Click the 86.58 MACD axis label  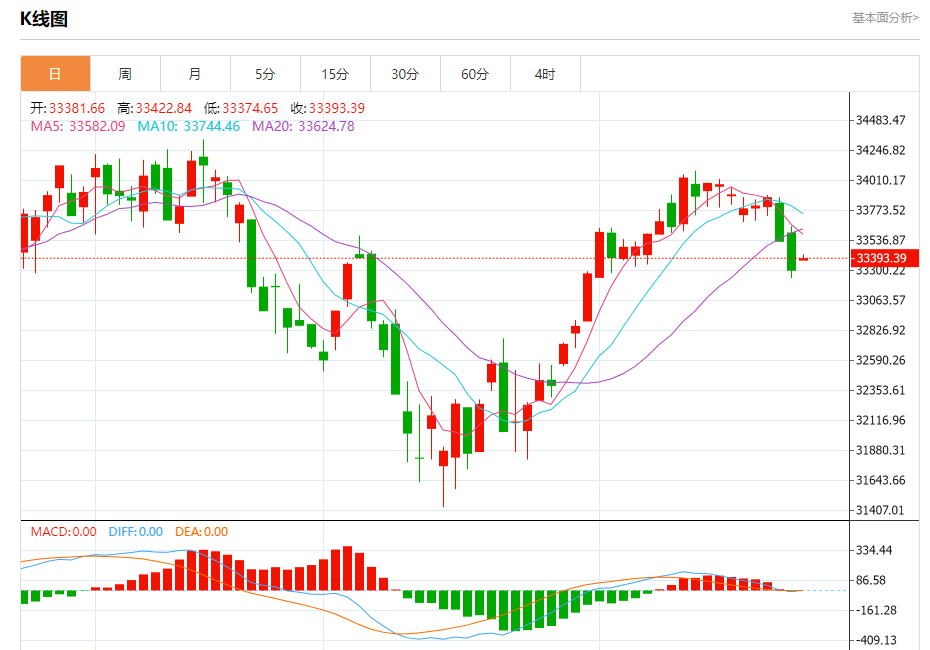pyautogui.click(x=870, y=580)
